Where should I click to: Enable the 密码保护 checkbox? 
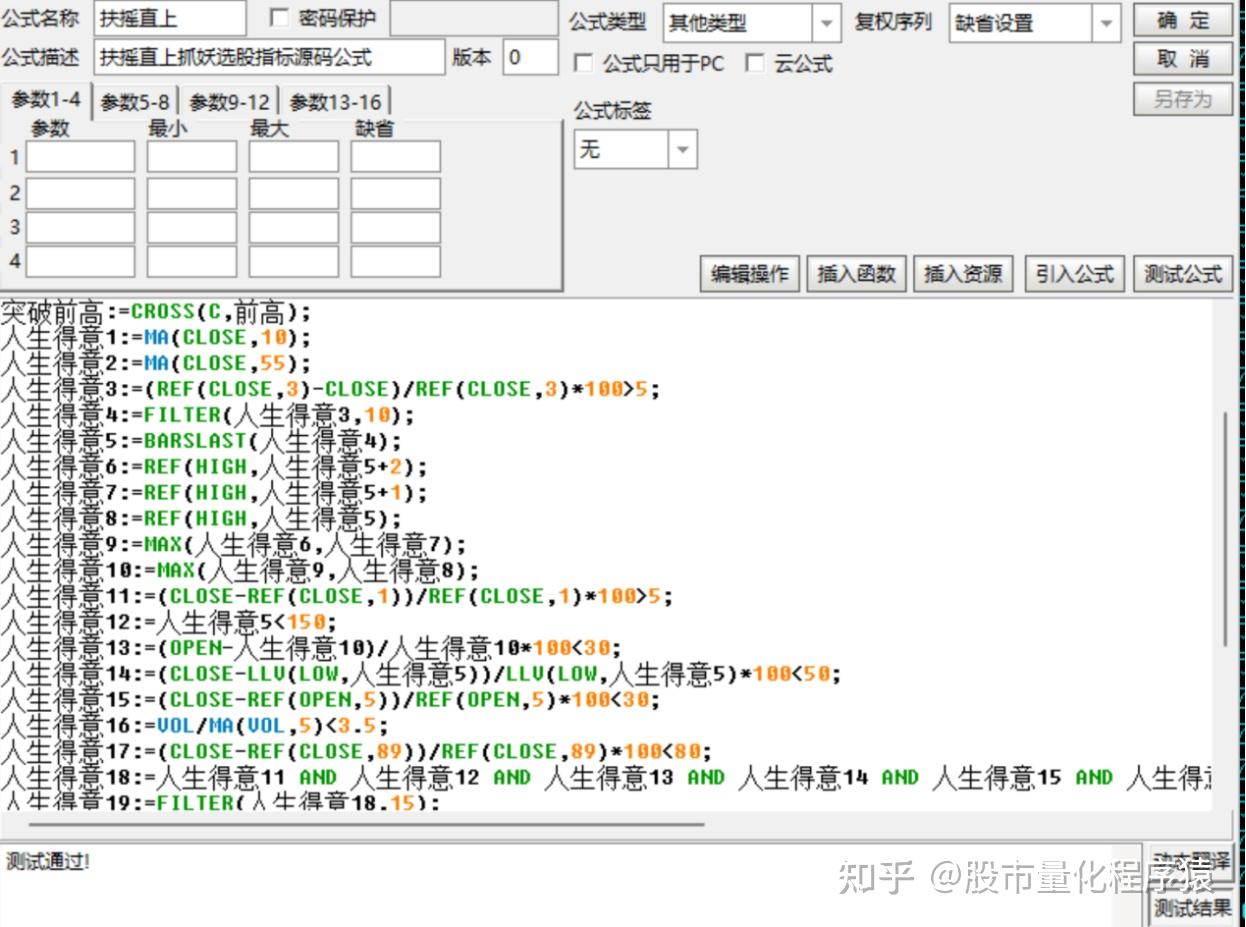[279, 18]
